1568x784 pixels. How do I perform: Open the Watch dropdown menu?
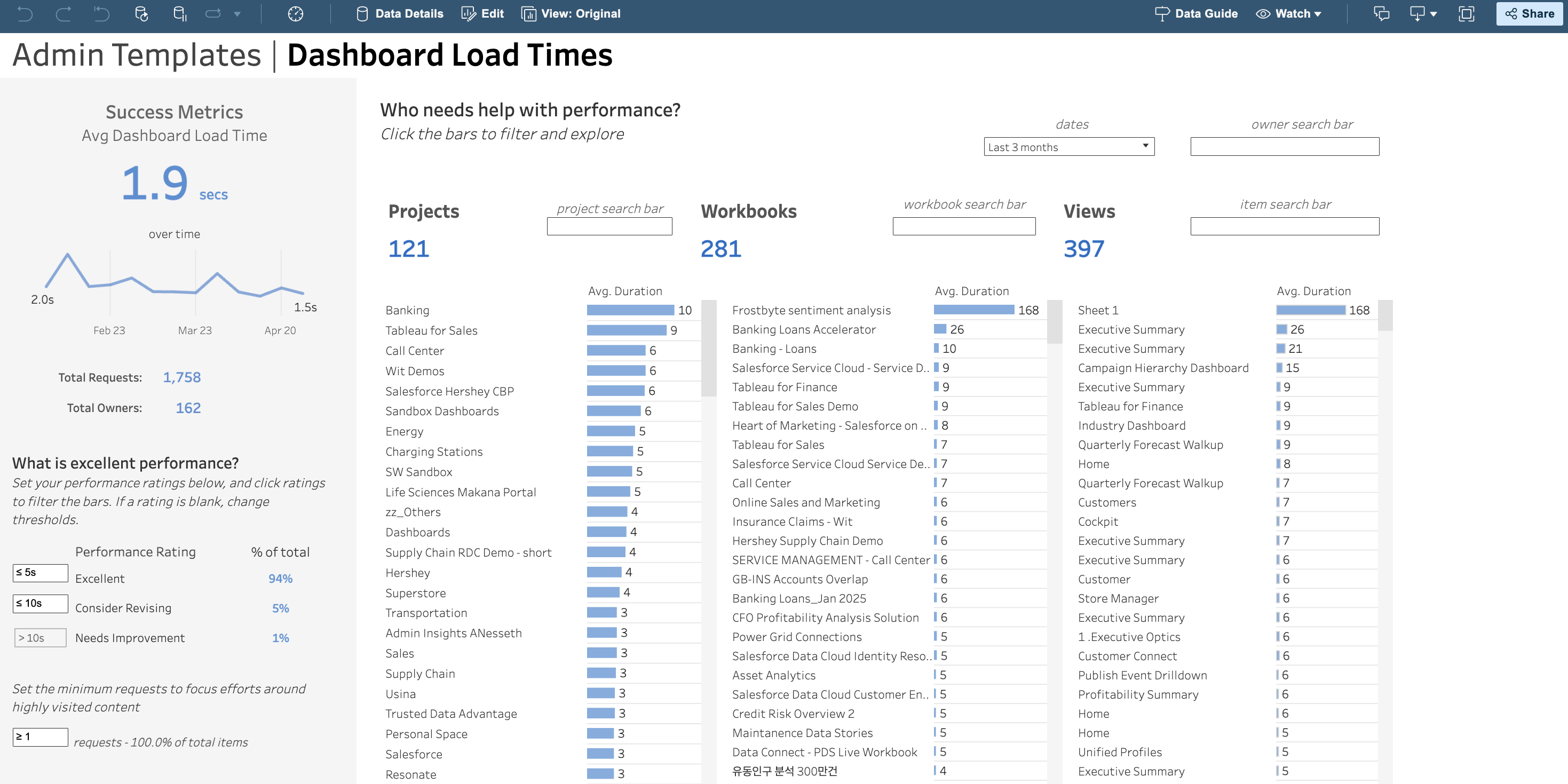[x=1288, y=13]
